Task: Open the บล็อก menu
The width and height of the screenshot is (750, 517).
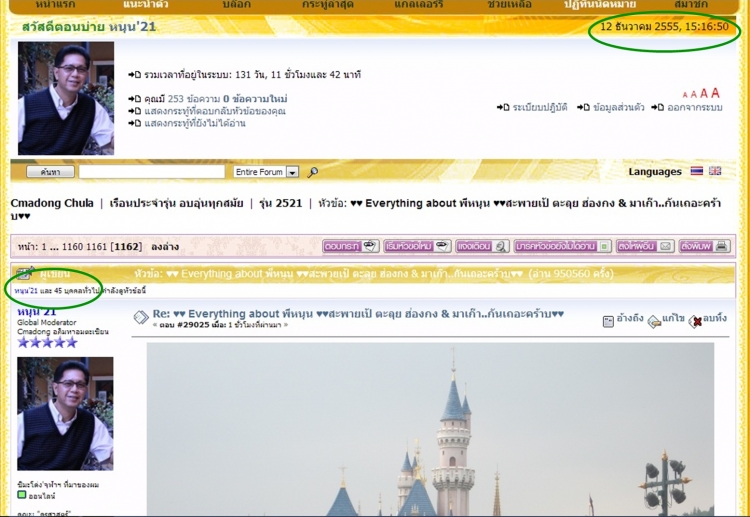Action: [x=236, y=5]
